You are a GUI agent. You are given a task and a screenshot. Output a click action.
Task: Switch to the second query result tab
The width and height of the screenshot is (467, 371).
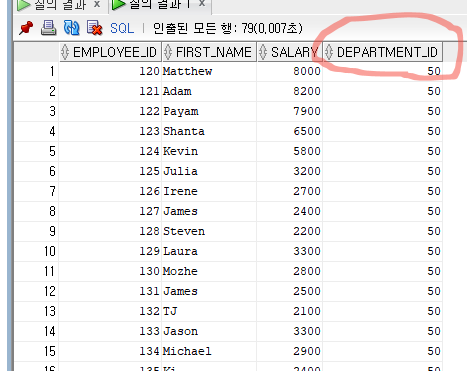click(x=159, y=5)
